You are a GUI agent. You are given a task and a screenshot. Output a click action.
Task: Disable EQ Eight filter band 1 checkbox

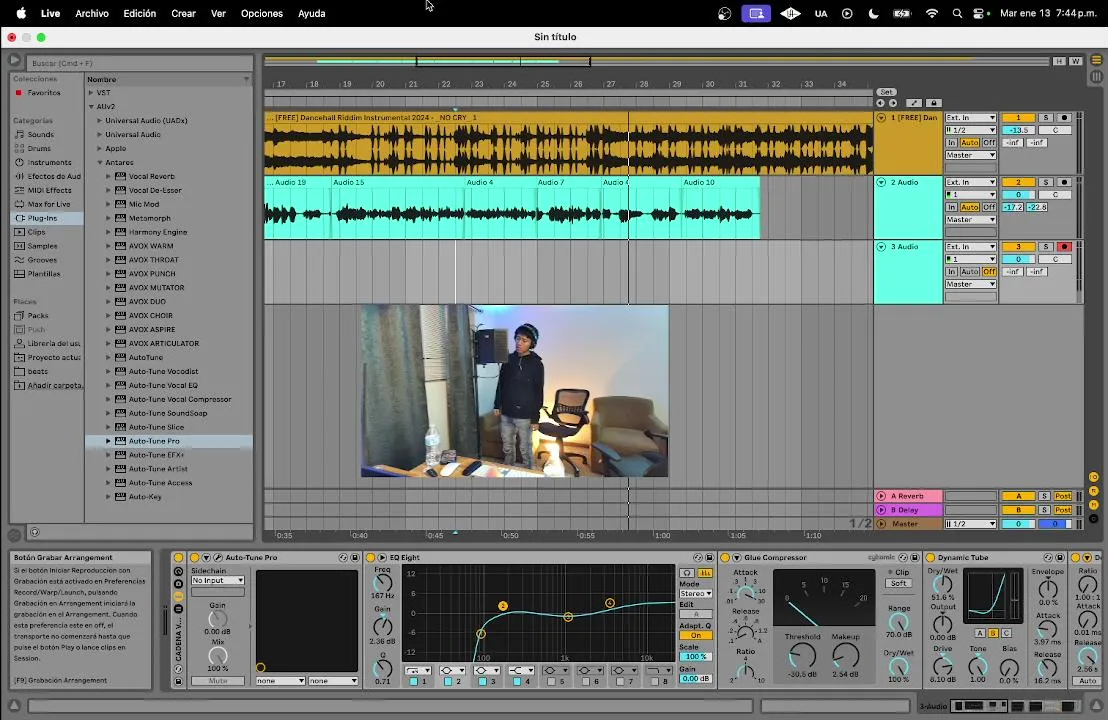tap(413, 682)
